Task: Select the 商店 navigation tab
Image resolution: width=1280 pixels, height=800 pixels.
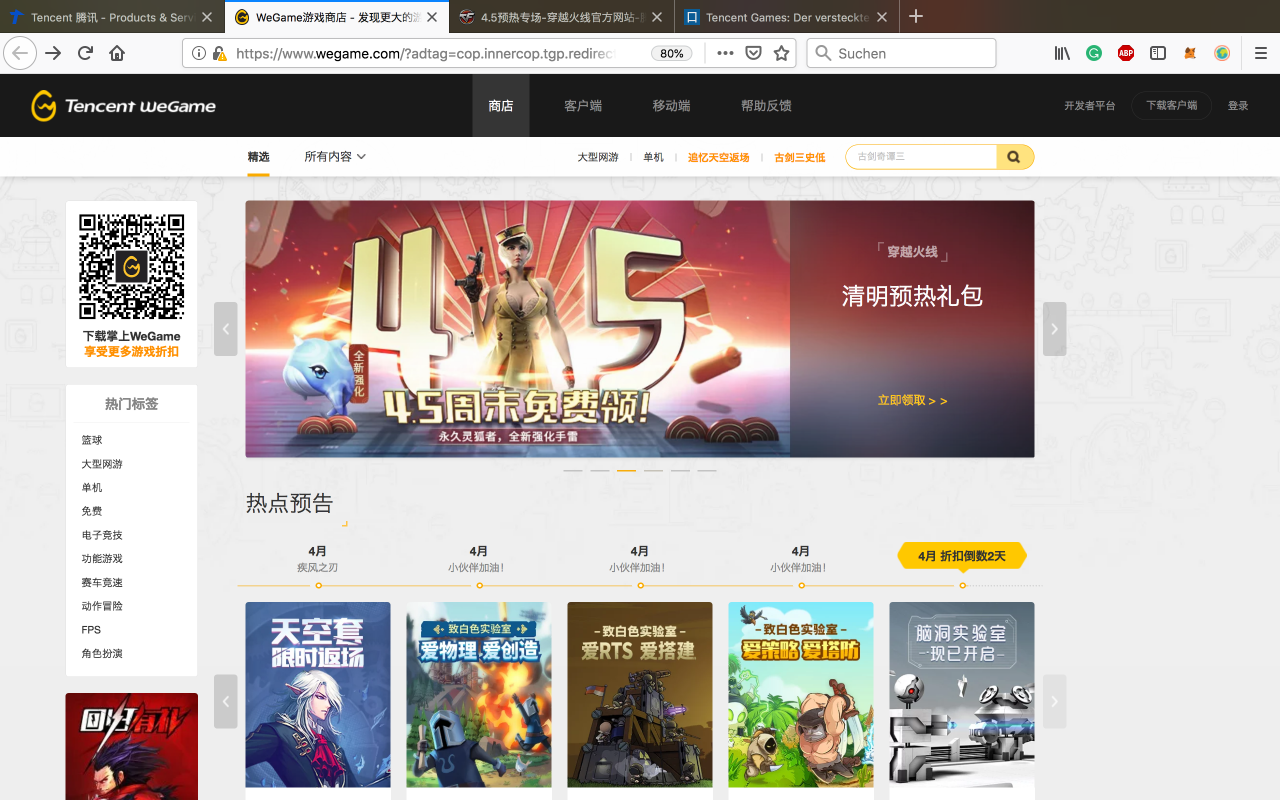Action: pos(501,105)
